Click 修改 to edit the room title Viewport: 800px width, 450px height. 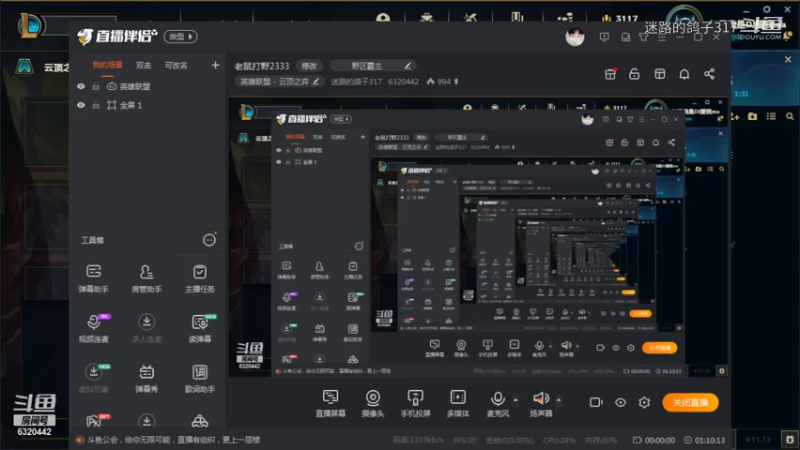[309, 66]
